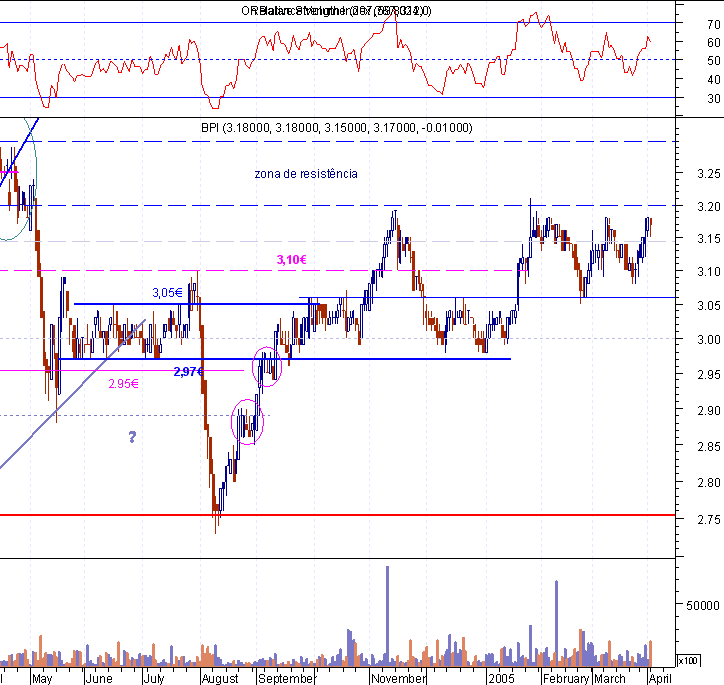Click the February label on time axis

coord(567,679)
